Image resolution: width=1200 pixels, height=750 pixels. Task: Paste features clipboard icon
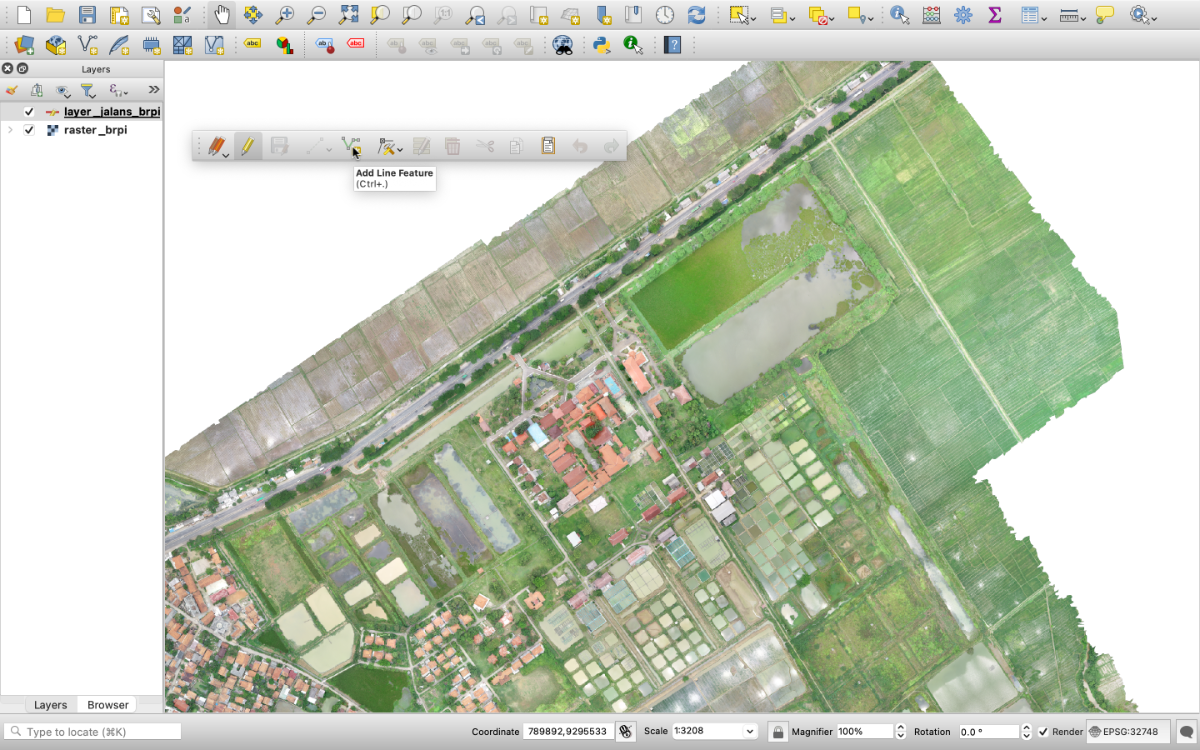548,146
